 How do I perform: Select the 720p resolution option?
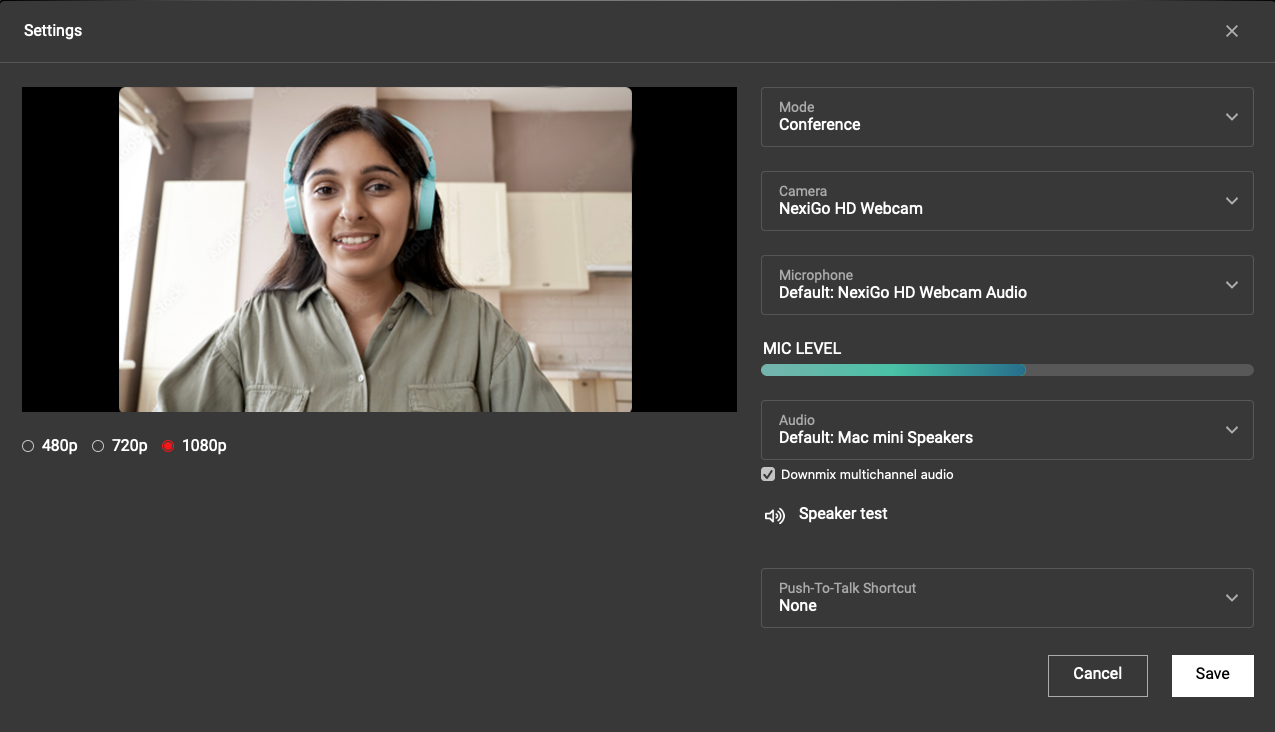tap(98, 446)
